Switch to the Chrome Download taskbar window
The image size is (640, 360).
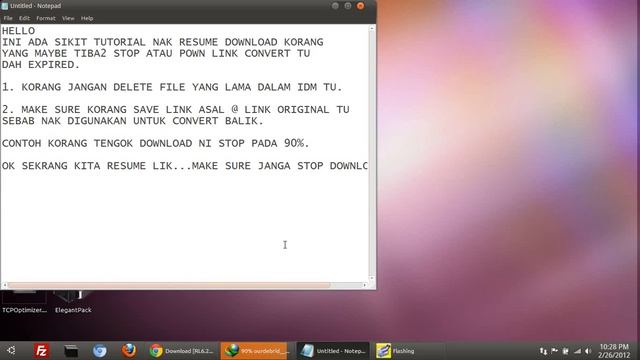coord(181,351)
